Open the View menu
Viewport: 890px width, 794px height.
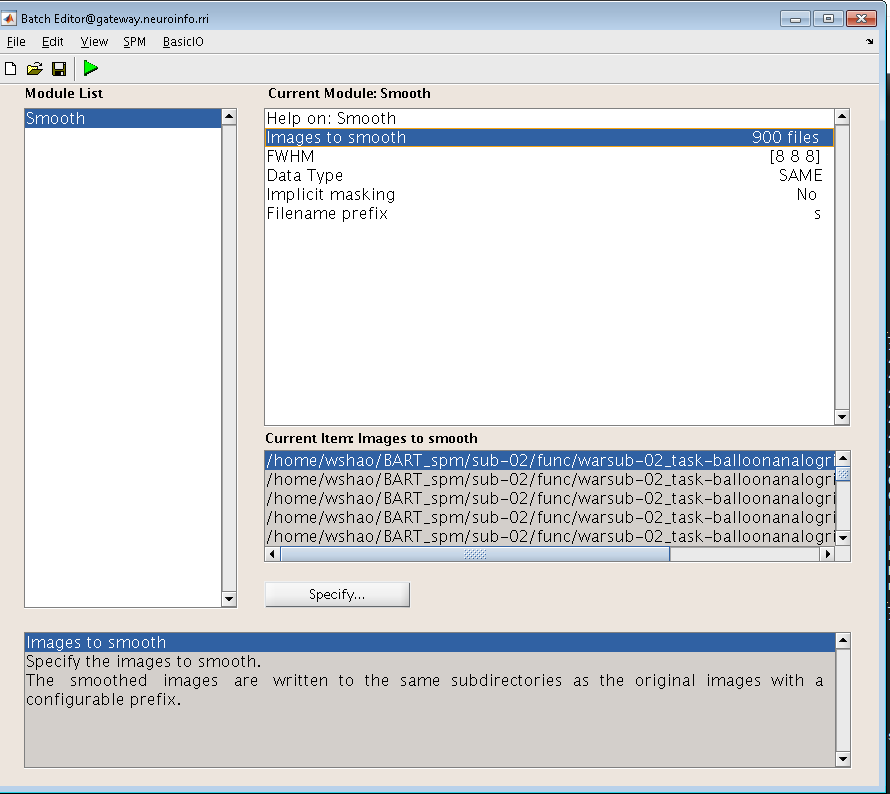[x=94, y=41]
